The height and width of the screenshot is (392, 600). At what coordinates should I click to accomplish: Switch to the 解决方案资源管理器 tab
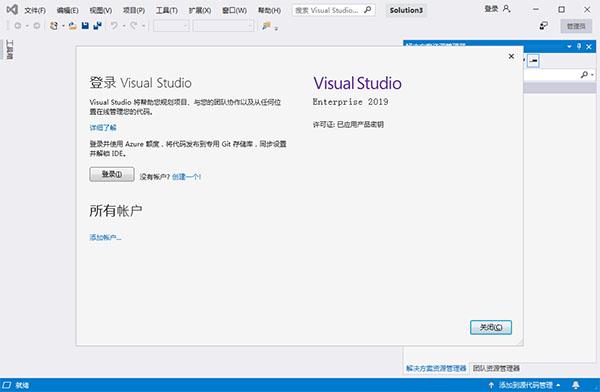[436, 368]
